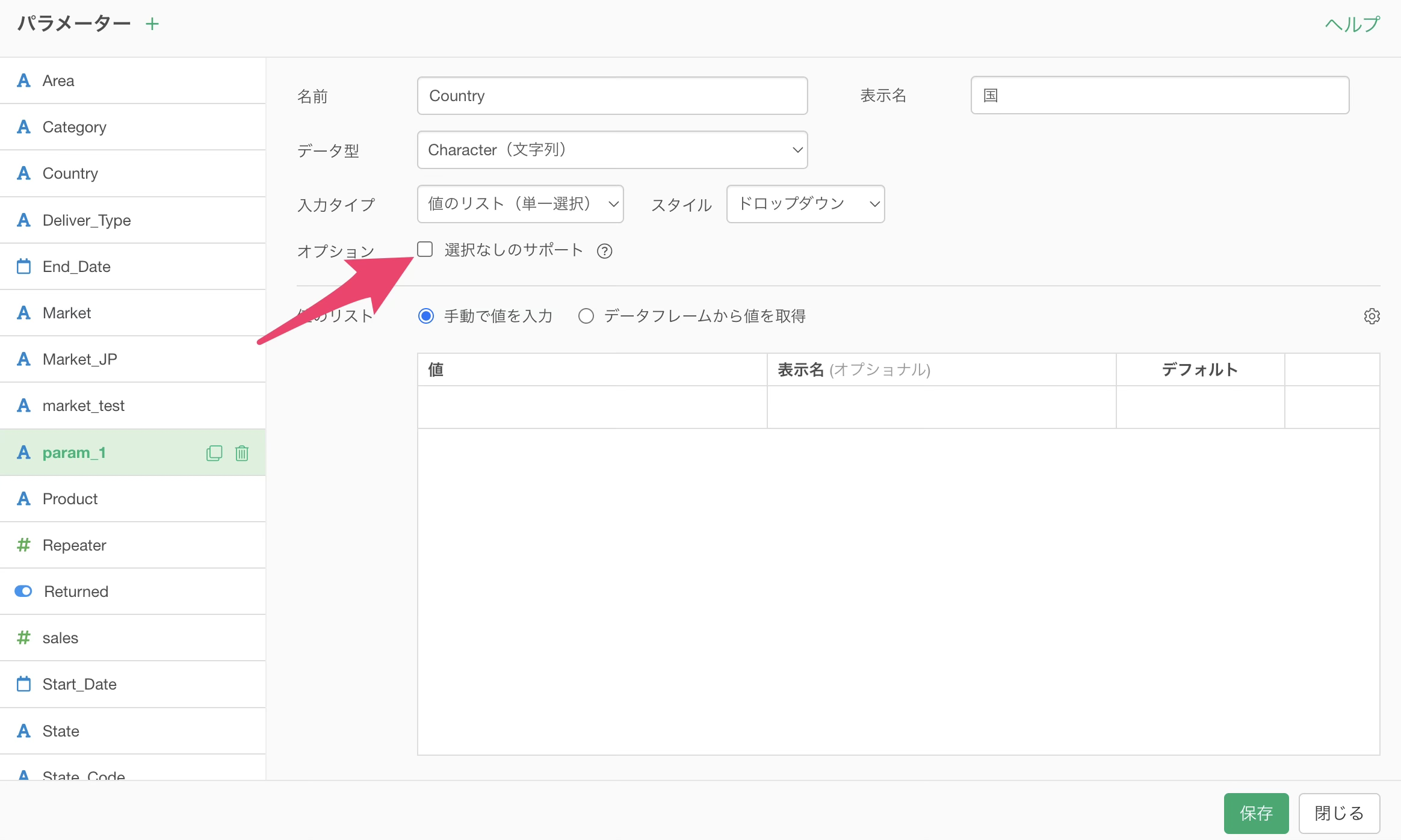
Task: Click the Returned logical toggle icon
Action: coord(23,591)
